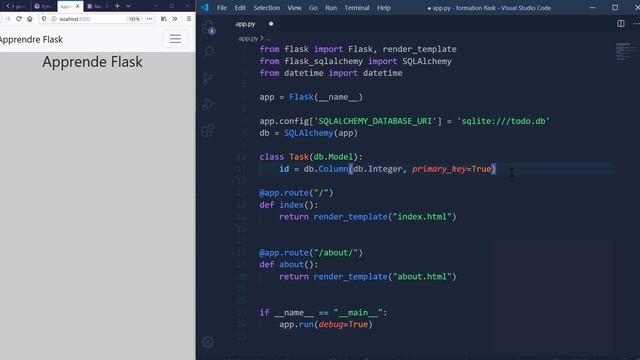Click "index.html" in render_template
Screen dimensions: 640x360
[422, 217]
